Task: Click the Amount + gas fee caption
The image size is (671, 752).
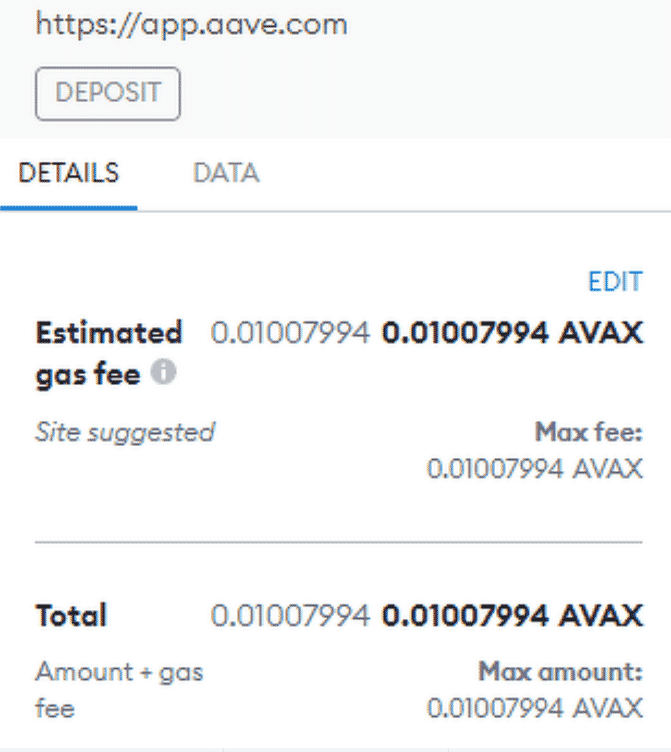Action: (119, 690)
